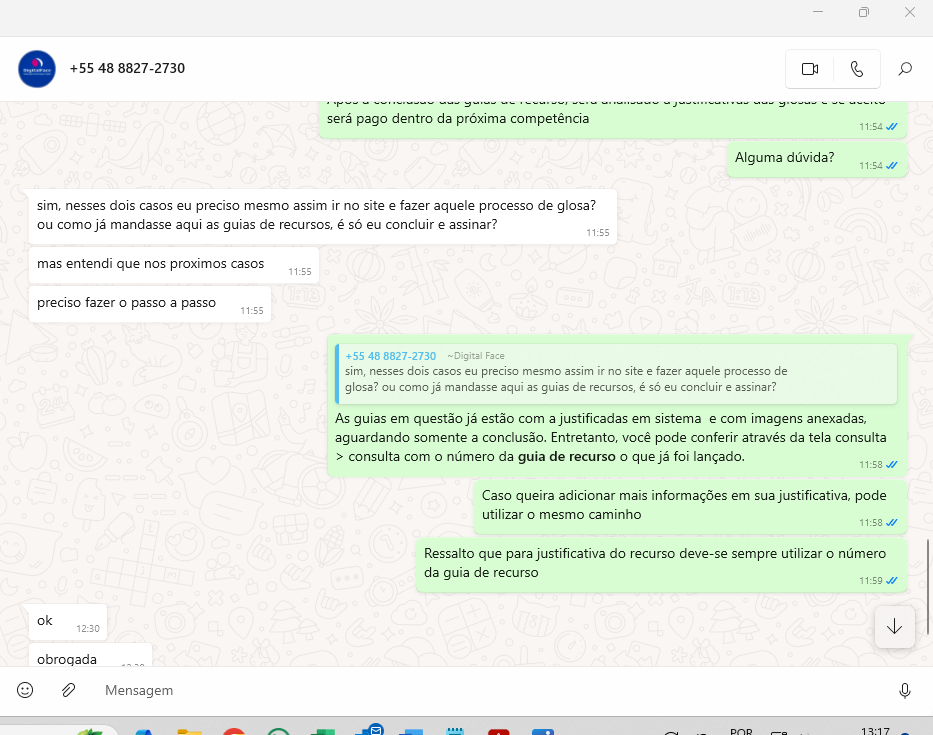Select the 'Alguma dúvida?' message
933x735 pixels.
click(816, 159)
